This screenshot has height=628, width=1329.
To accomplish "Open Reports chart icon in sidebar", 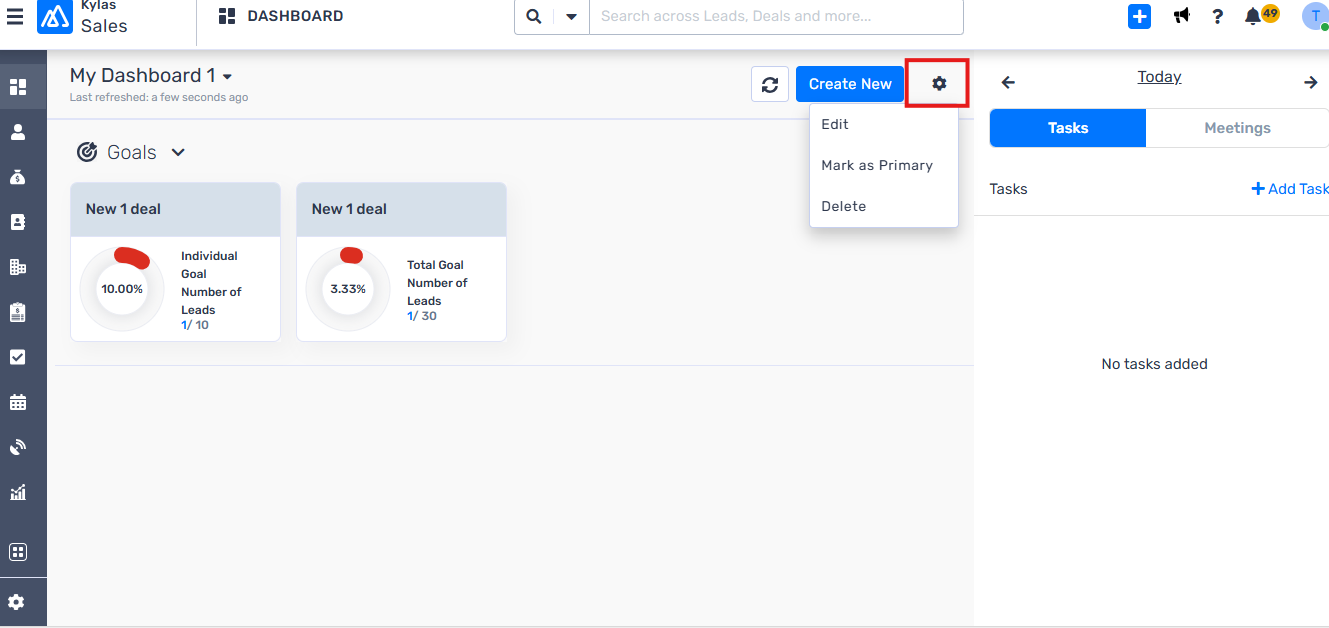I will [x=18, y=492].
